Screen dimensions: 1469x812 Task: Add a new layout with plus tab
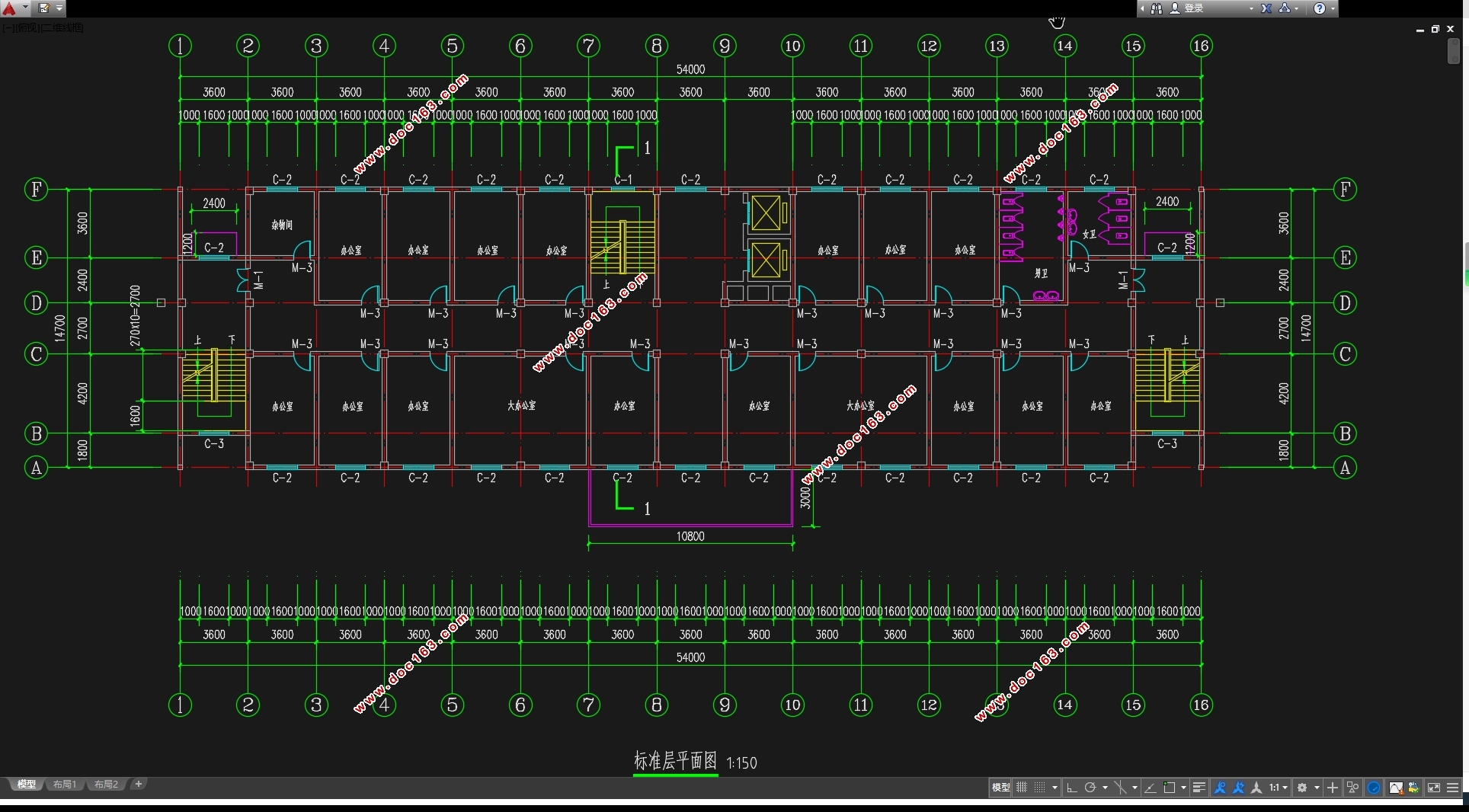tap(139, 784)
